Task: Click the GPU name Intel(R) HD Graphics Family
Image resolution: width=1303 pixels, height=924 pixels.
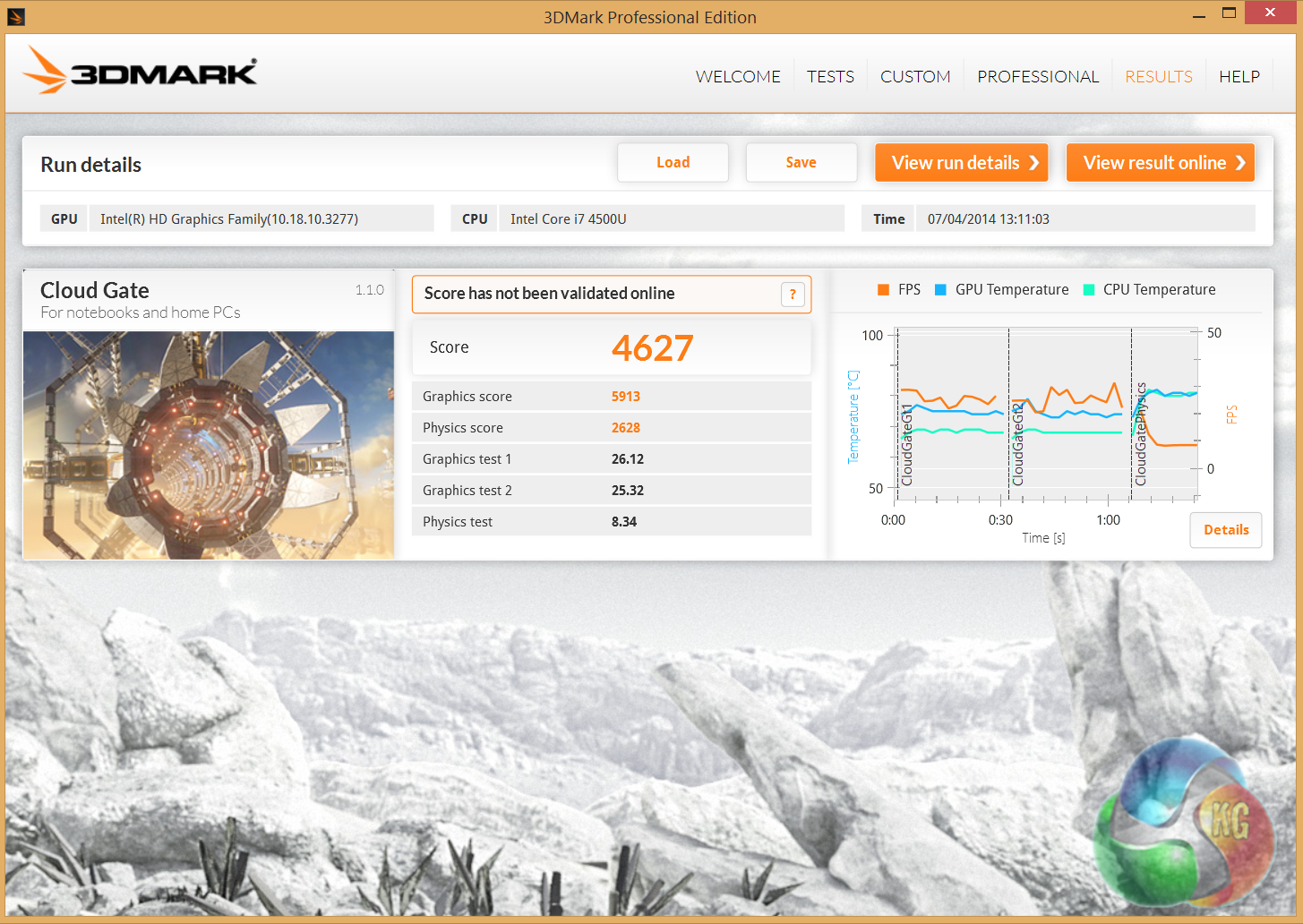Action: [229, 219]
